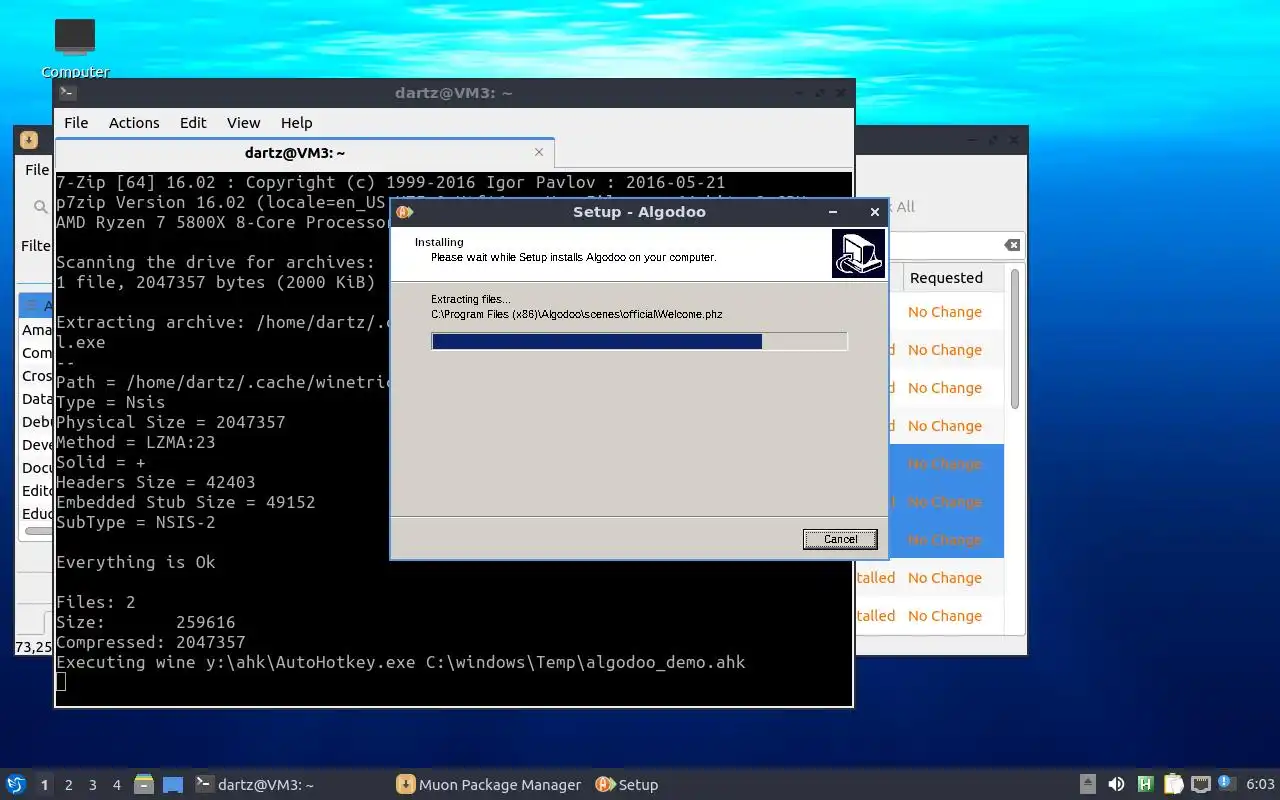Switch to virtual desktop 2
This screenshot has height=800, width=1280.
tap(68, 785)
